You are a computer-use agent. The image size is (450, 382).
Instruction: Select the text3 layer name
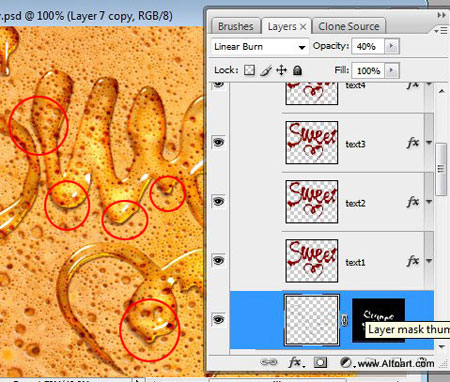click(355, 144)
